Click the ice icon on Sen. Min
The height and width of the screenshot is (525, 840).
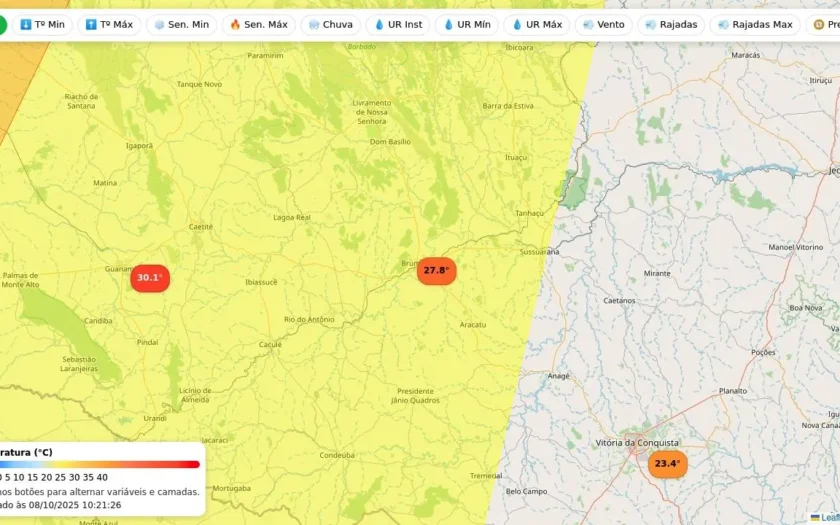pyautogui.click(x=159, y=25)
